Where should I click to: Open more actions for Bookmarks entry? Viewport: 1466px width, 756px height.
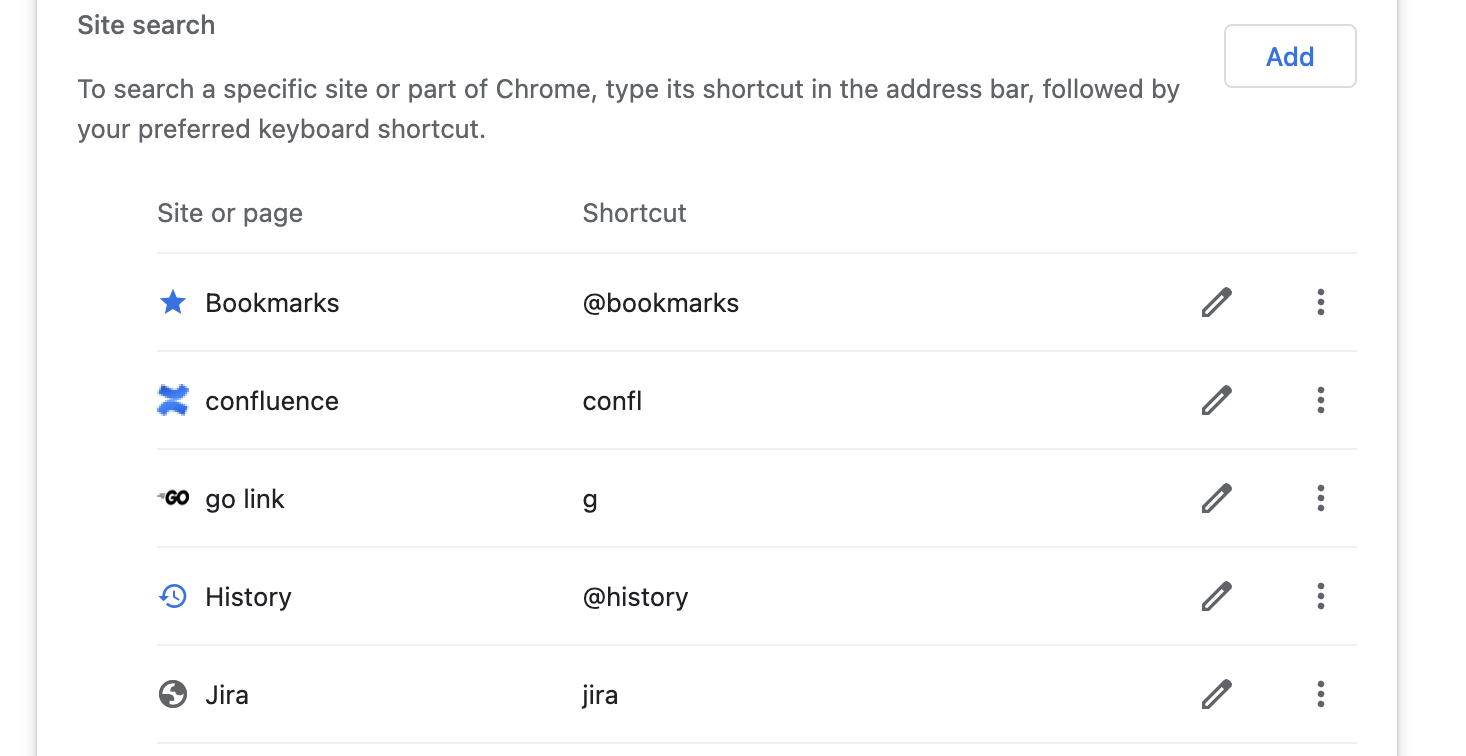pos(1320,302)
